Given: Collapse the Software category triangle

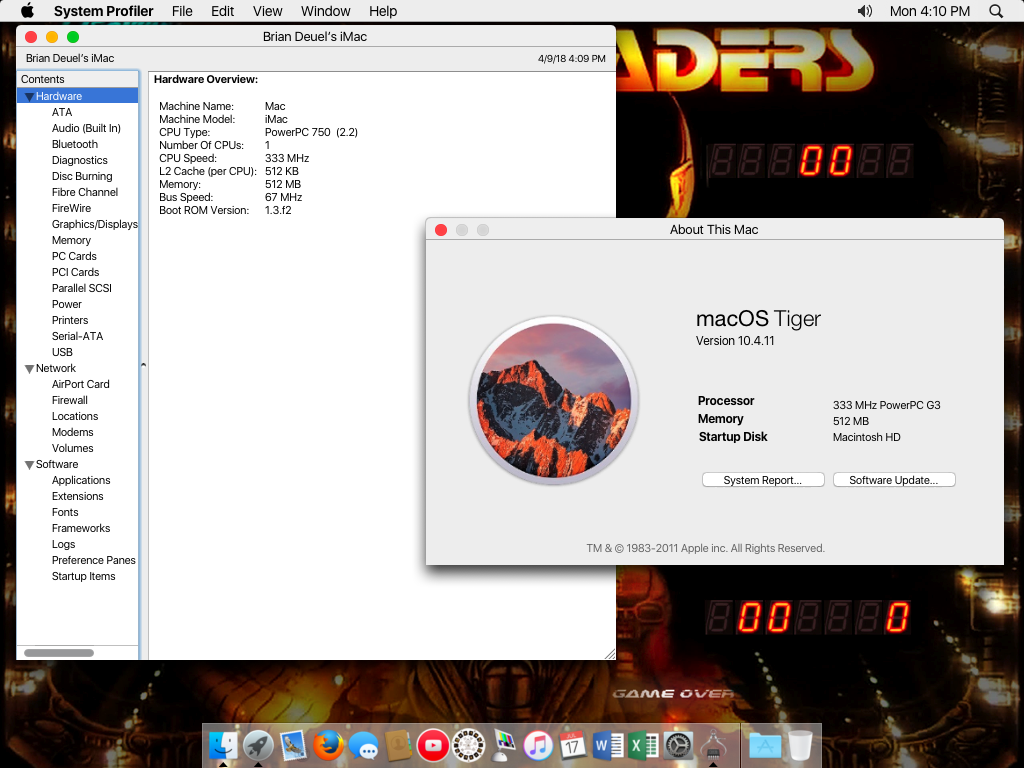Looking at the screenshot, I should 29,465.
